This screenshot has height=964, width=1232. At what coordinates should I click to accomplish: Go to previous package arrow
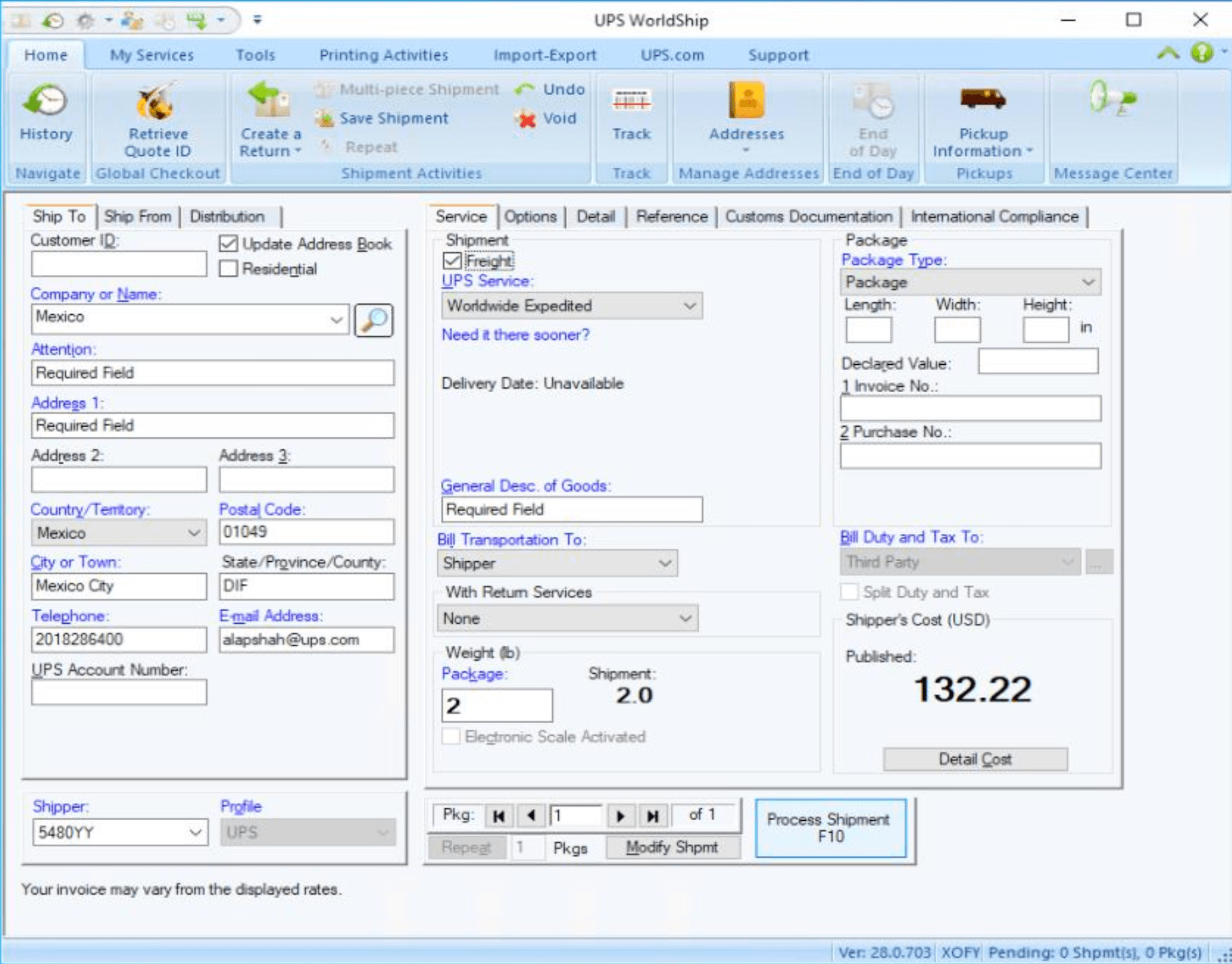[x=531, y=816]
